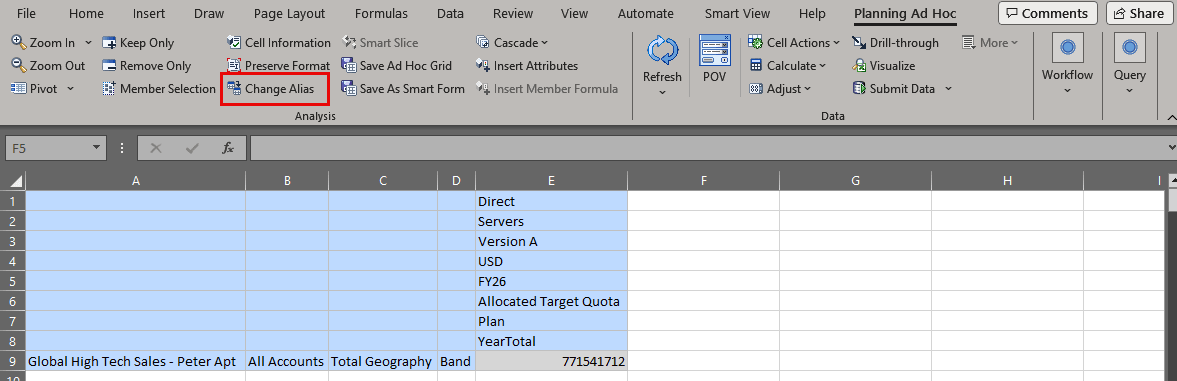This screenshot has width=1177, height=381.
Task: Click the Pivot icon
Action: coord(20,88)
